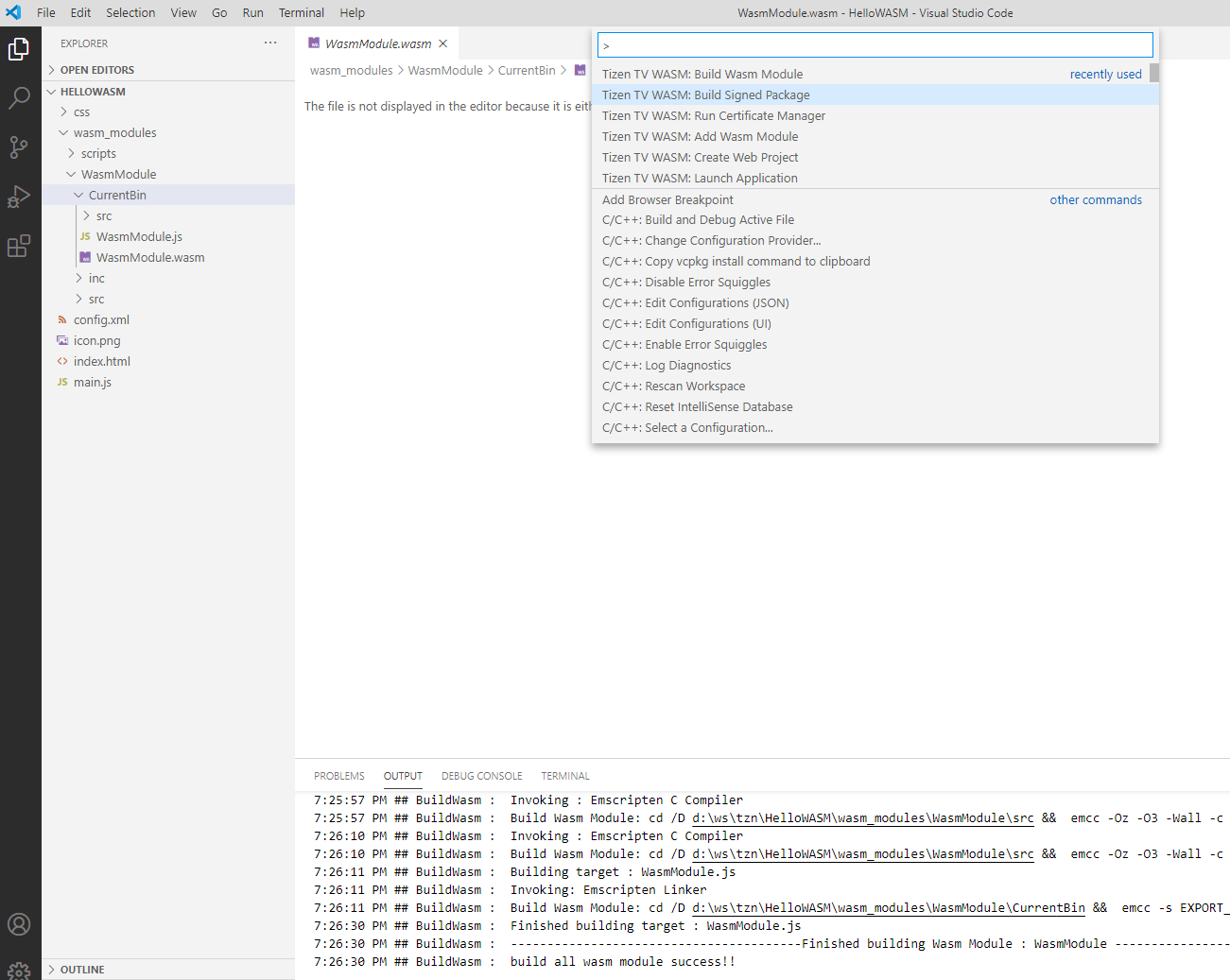Click the command palette list scrollbar
The image size is (1230, 980).
click(x=1154, y=73)
